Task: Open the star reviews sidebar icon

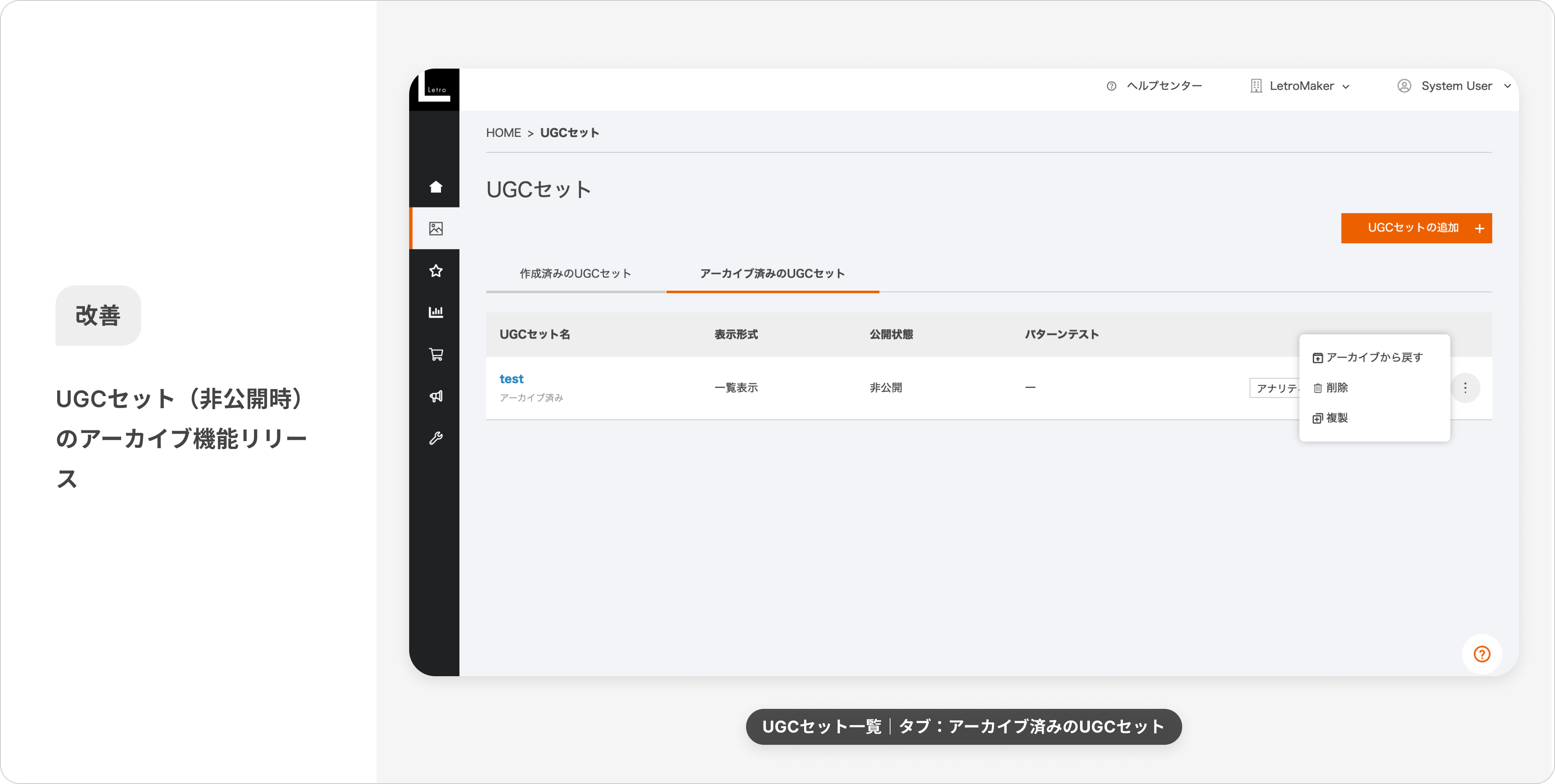Action: [x=436, y=270]
